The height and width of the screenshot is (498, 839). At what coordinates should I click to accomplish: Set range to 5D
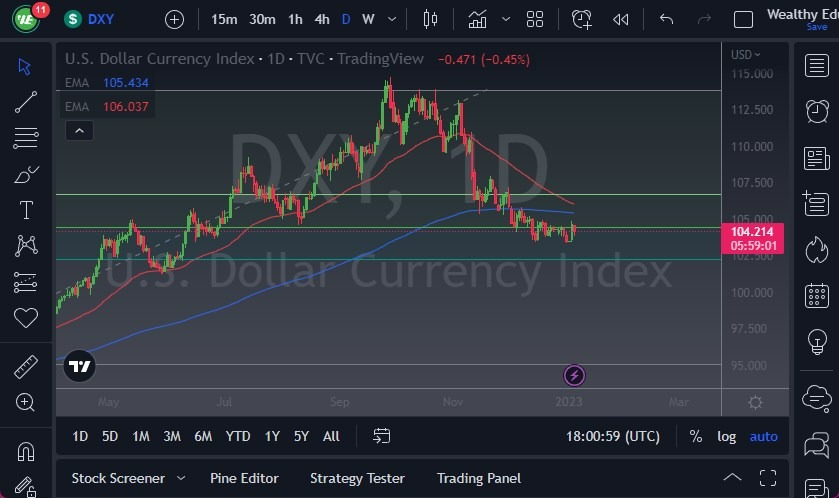click(110, 436)
